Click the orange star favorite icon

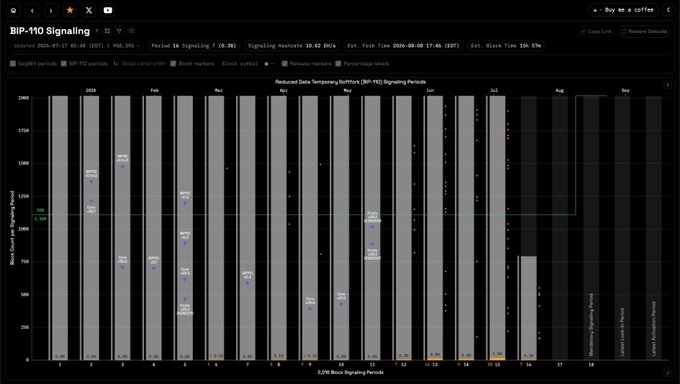tap(70, 10)
